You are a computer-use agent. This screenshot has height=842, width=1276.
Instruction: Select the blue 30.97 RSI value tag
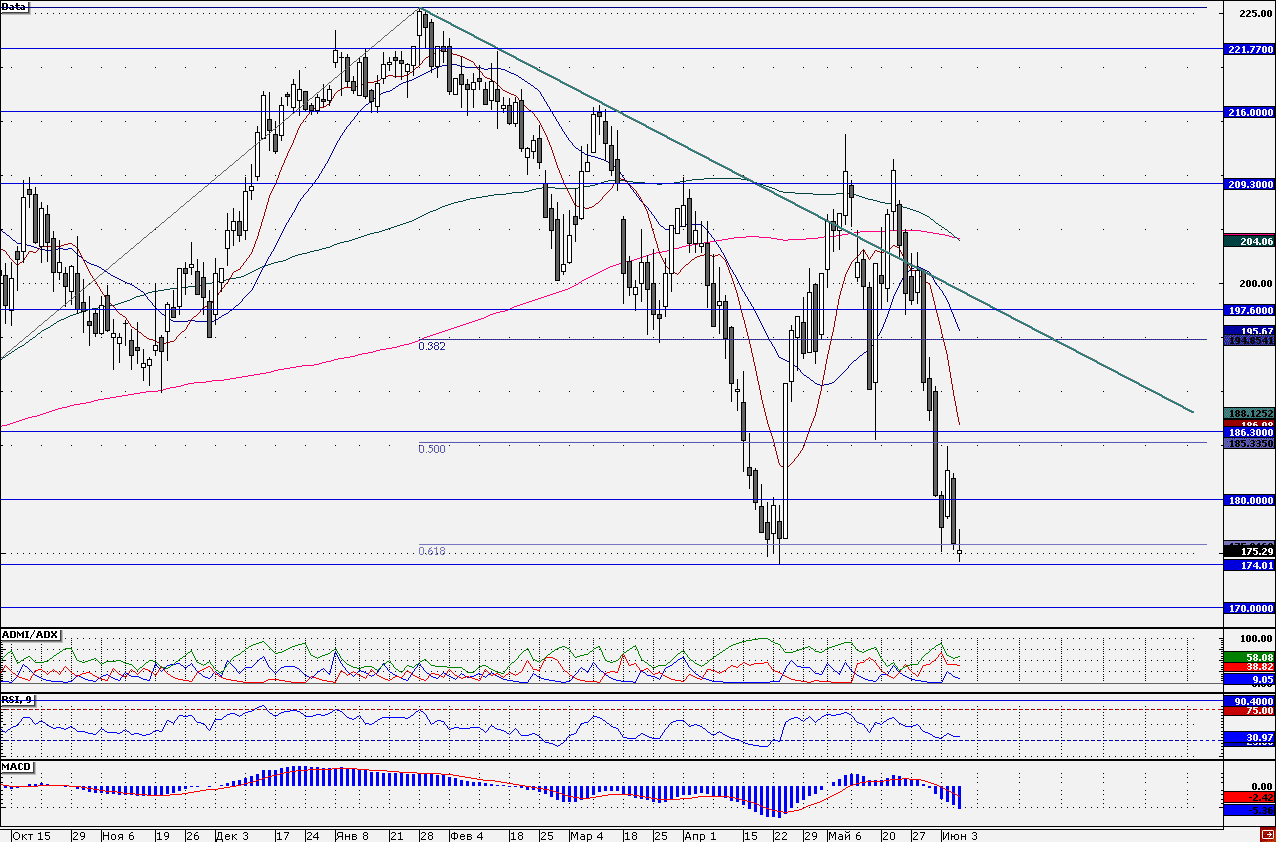click(1249, 737)
